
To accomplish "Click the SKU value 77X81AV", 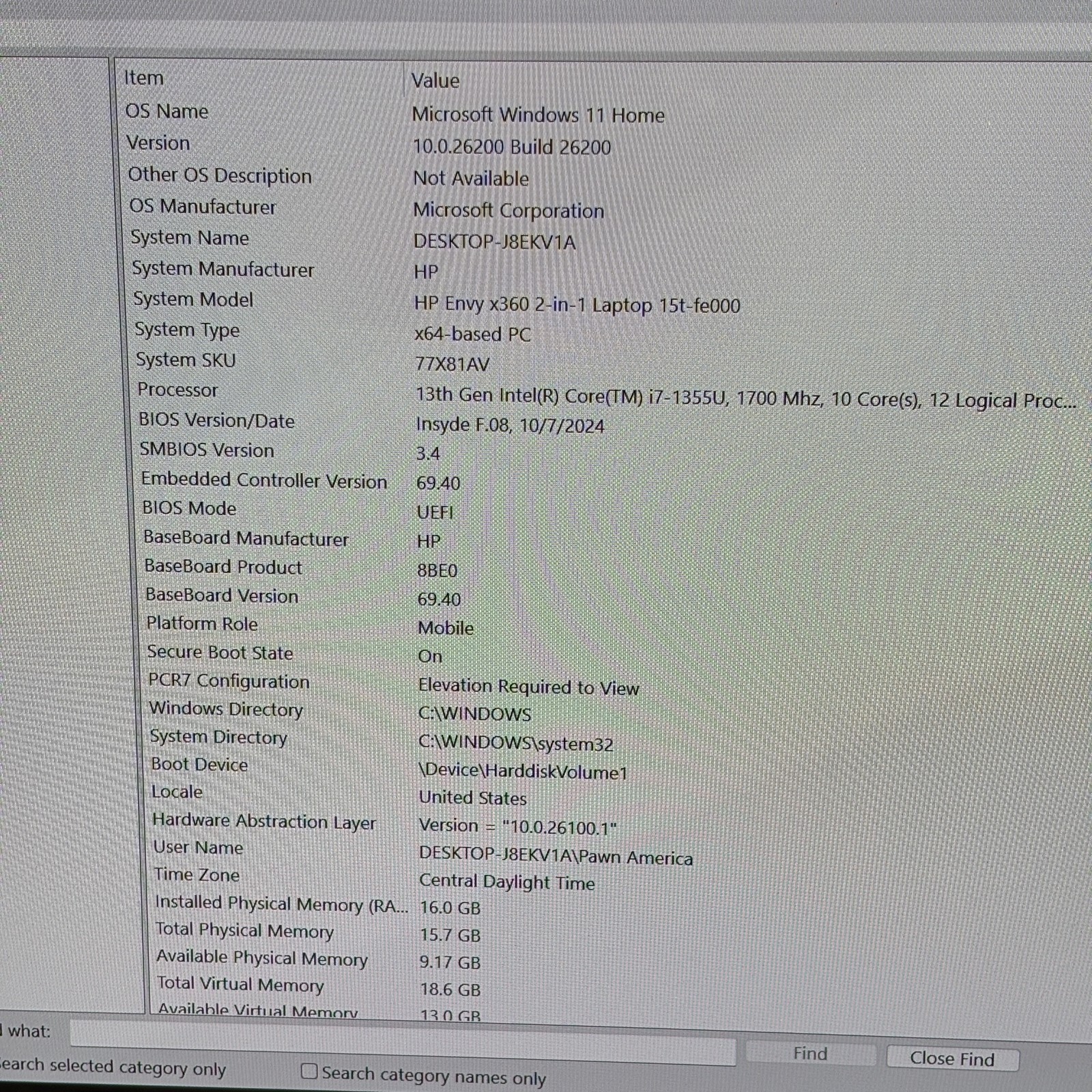I will point(452,364).
